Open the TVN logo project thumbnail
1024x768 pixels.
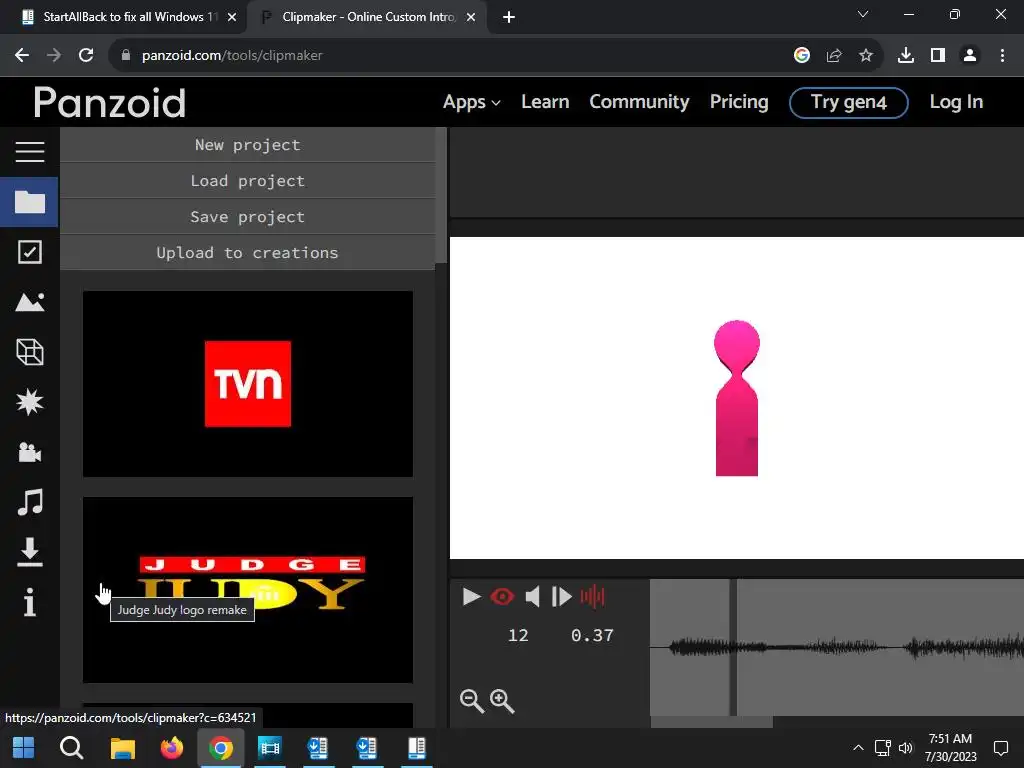[248, 384]
